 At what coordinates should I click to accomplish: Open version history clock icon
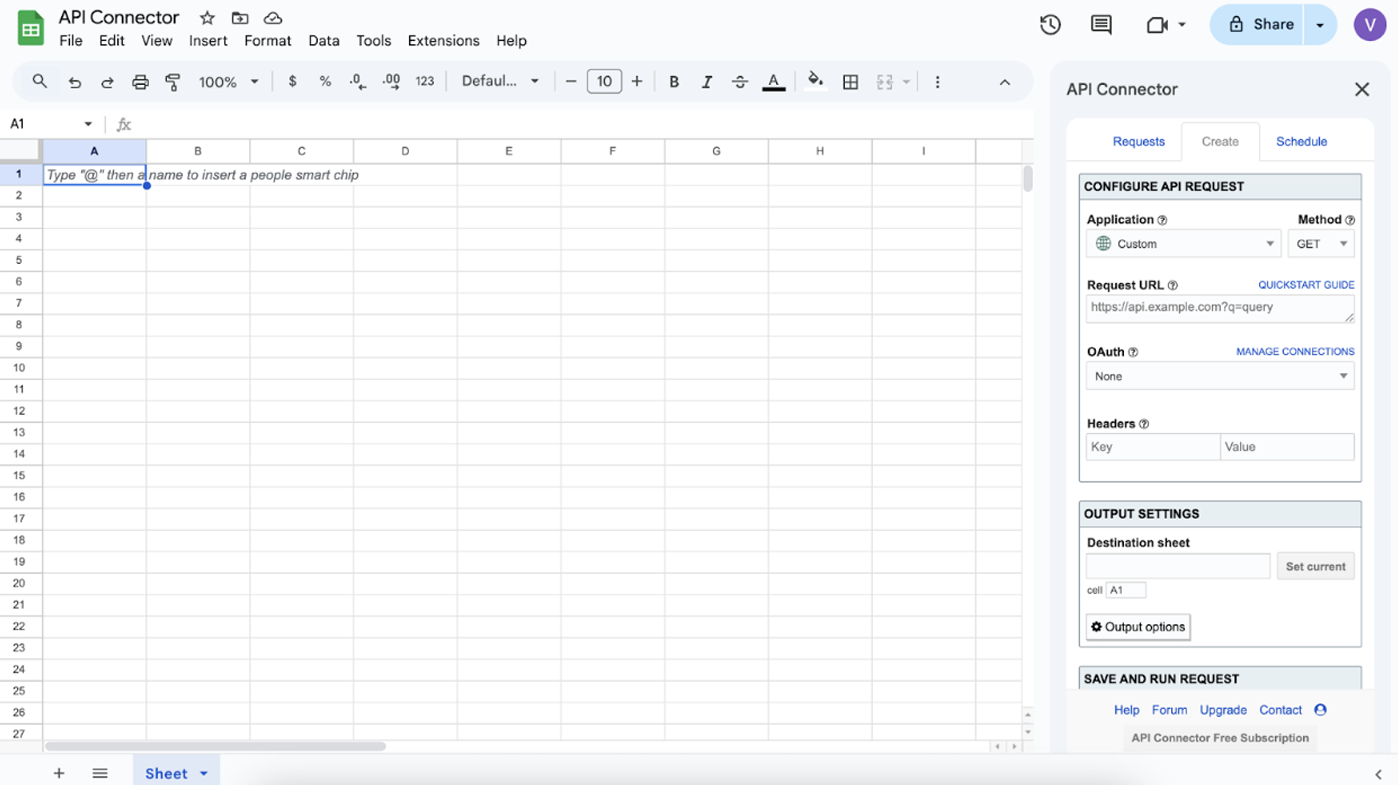click(x=1050, y=25)
